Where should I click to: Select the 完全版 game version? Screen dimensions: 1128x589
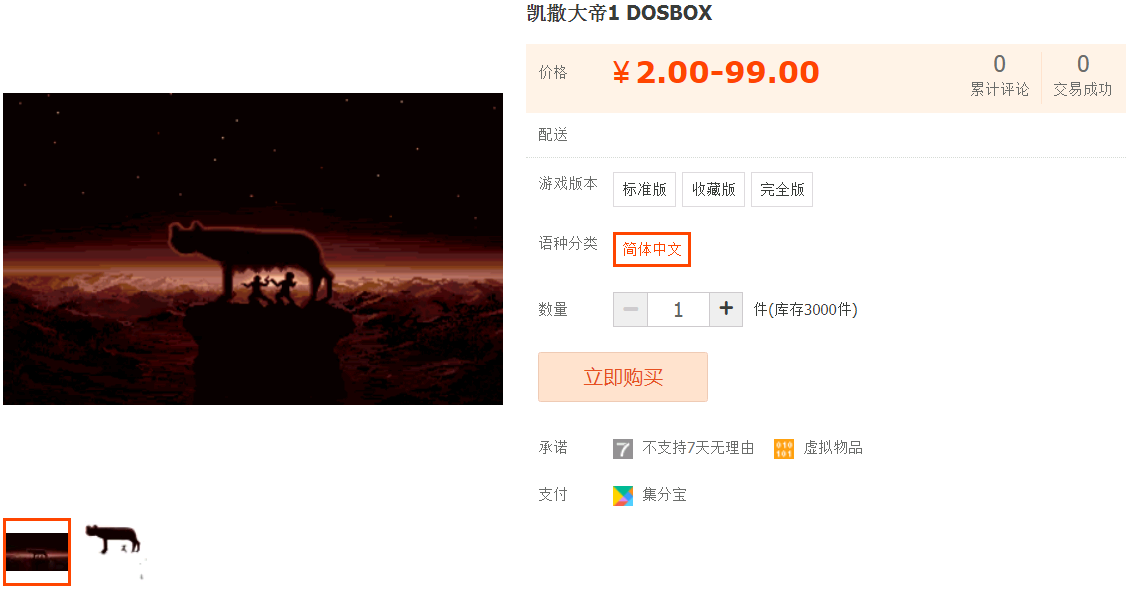pyautogui.click(x=782, y=189)
